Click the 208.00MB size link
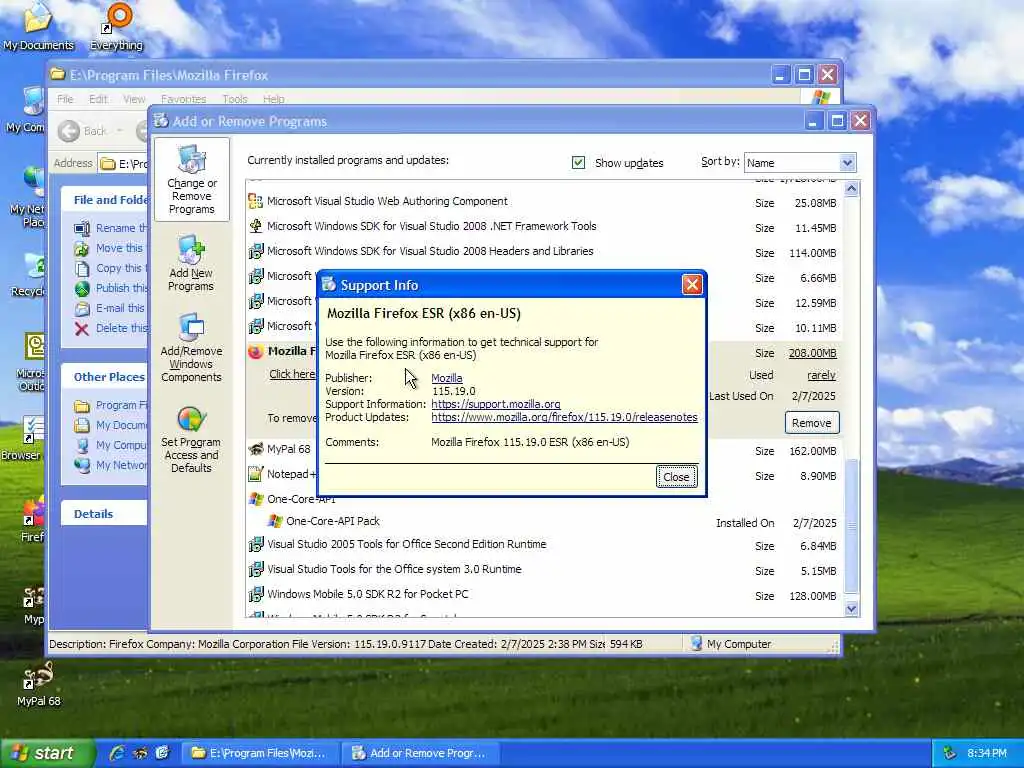The width and height of the screenshot is (1024, 768). click(x=812, y=353)
